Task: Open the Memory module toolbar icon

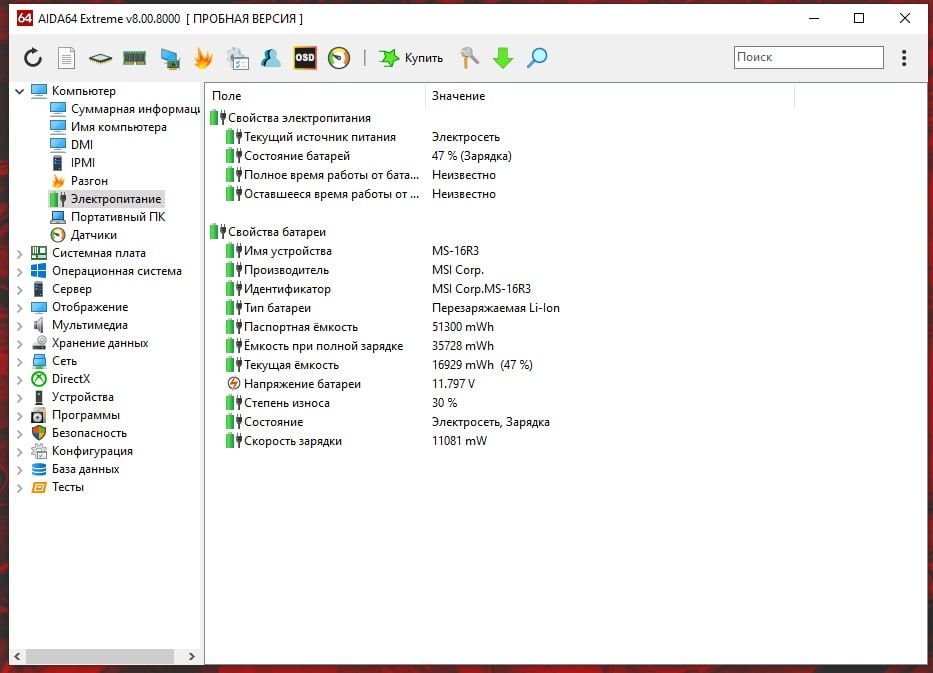Action: [x=134, y=58]
